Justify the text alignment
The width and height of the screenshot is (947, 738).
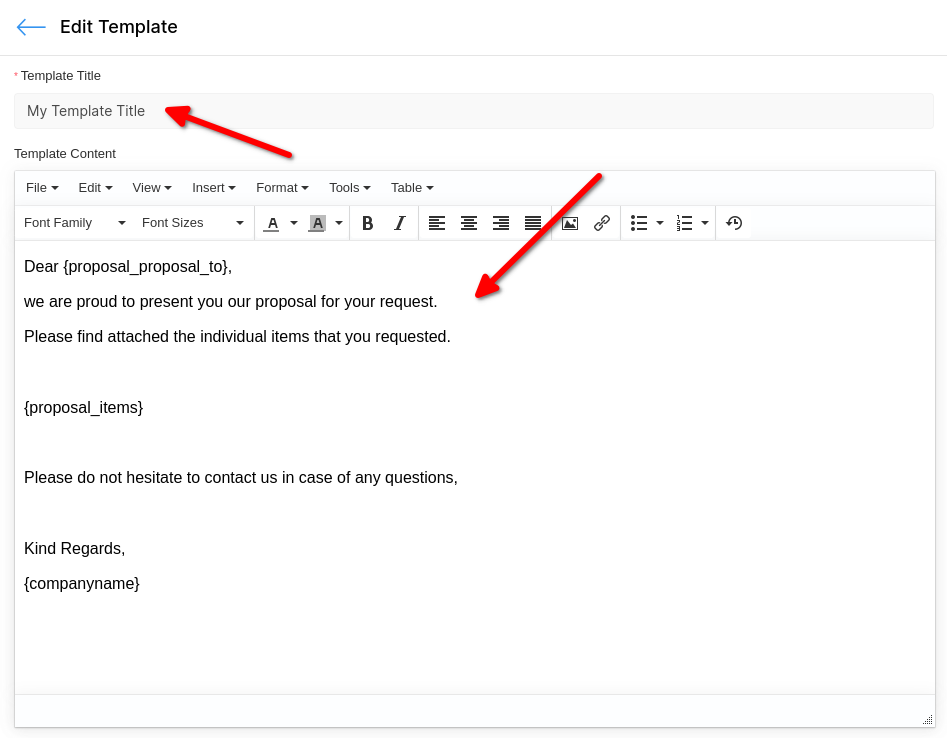pyautogui.click(x=533, y=223)
